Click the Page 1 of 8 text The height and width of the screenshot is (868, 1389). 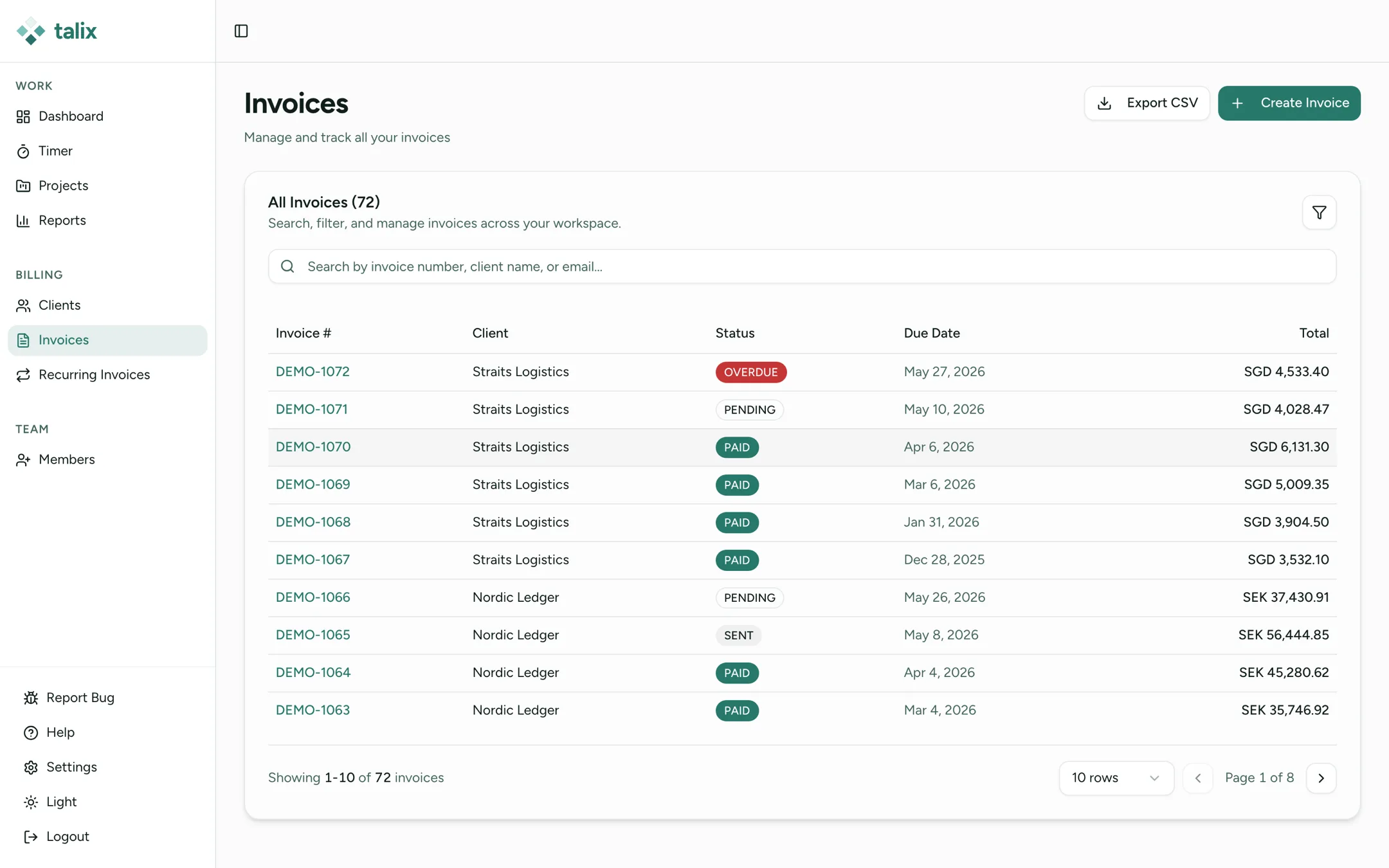click(x=1259, y=778)
